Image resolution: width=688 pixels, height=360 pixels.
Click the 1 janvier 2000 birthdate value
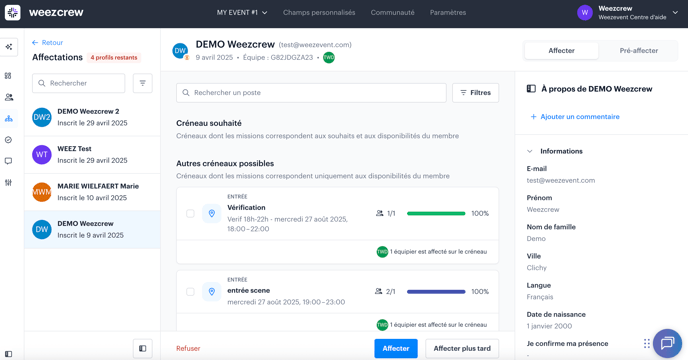click(x=549, y=326)
